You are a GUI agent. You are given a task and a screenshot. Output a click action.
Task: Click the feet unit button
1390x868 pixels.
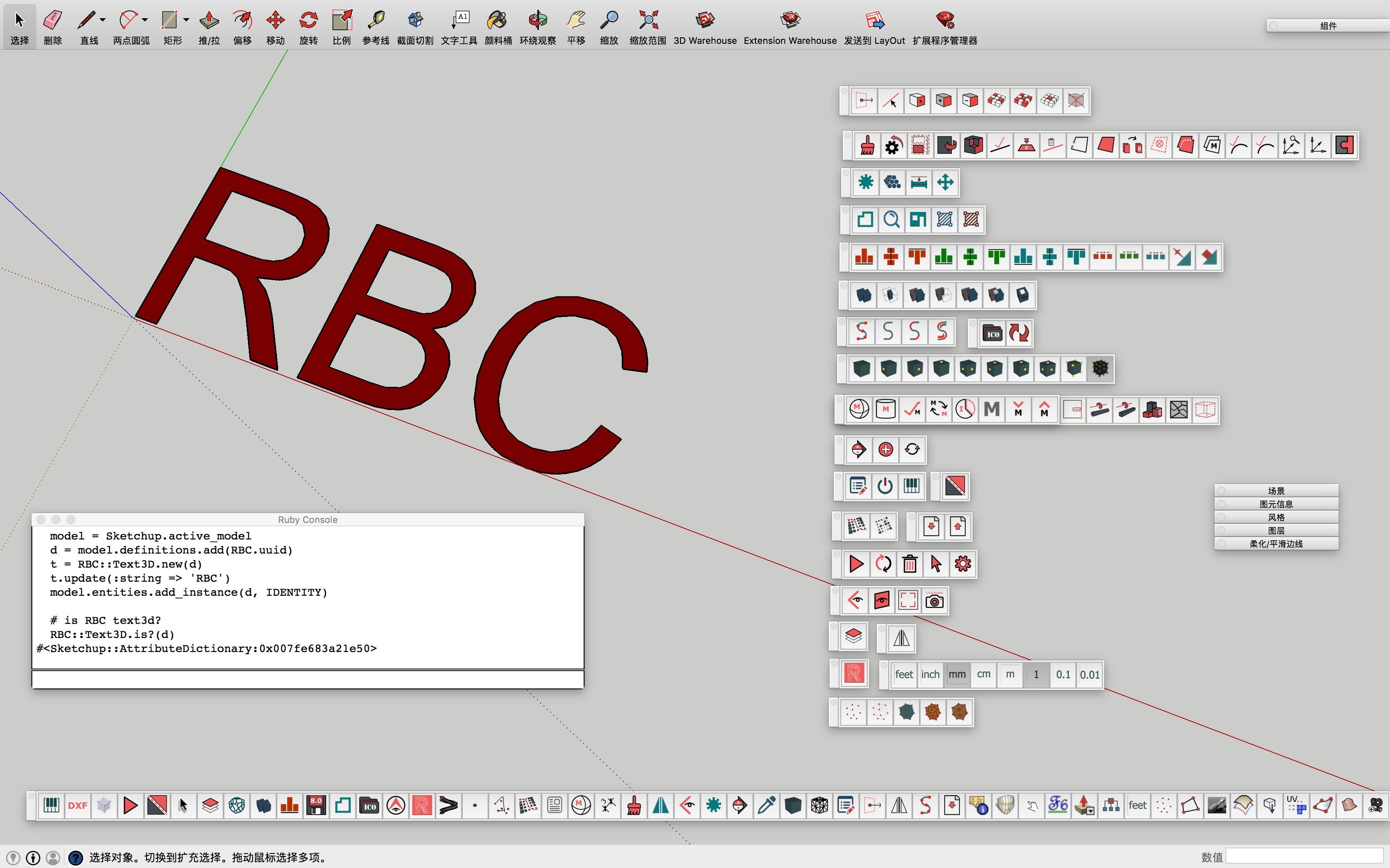904,674
